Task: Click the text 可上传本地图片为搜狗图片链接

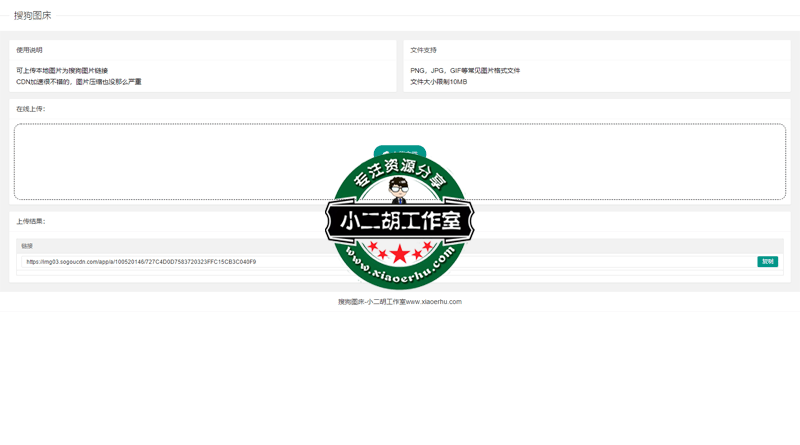Action: [62, 71]
